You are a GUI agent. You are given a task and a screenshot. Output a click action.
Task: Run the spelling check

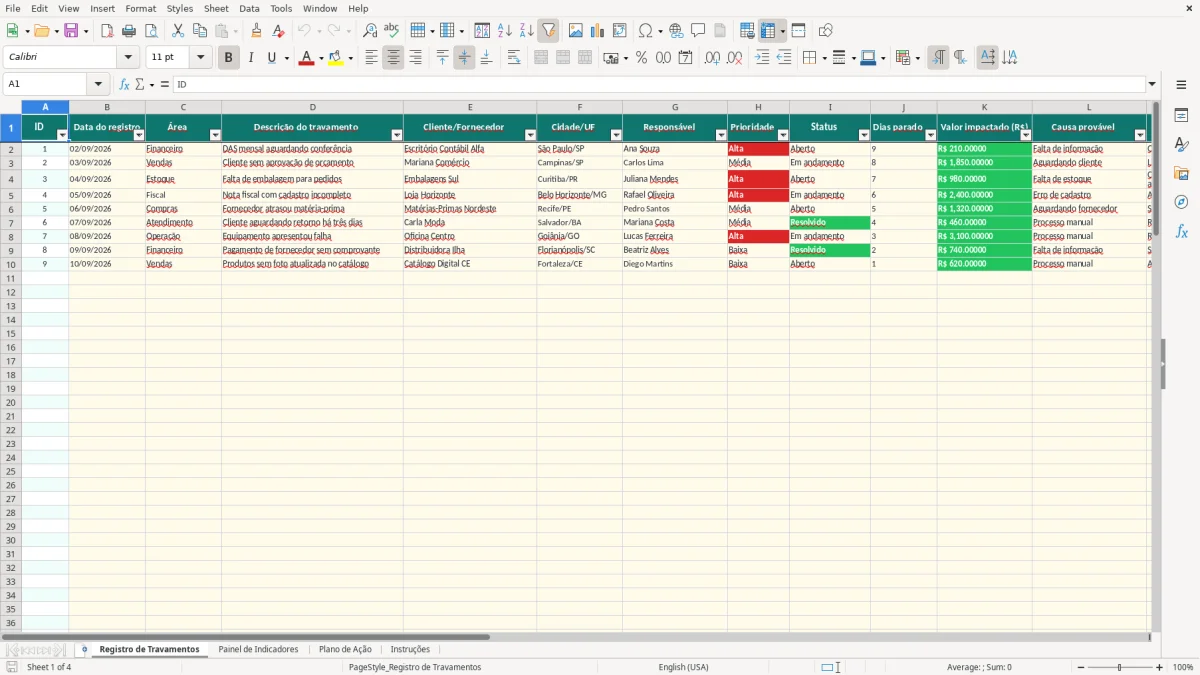point(392,31)
